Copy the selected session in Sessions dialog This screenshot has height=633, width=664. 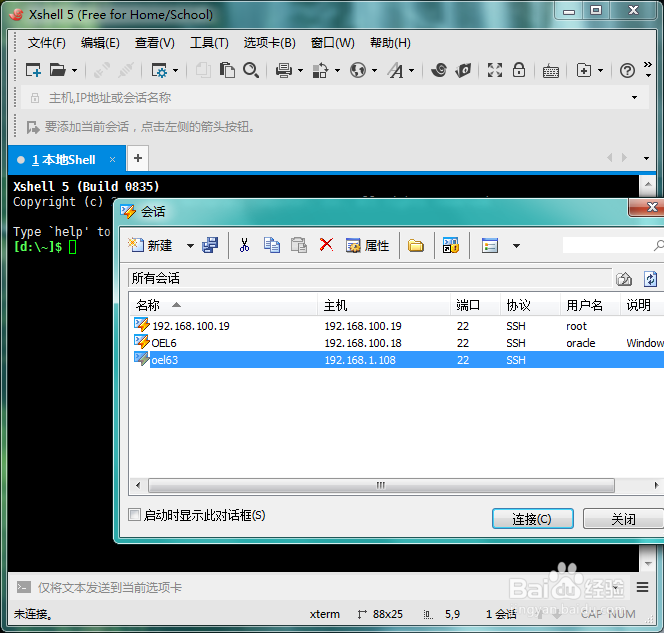click(x=271, y=245)
